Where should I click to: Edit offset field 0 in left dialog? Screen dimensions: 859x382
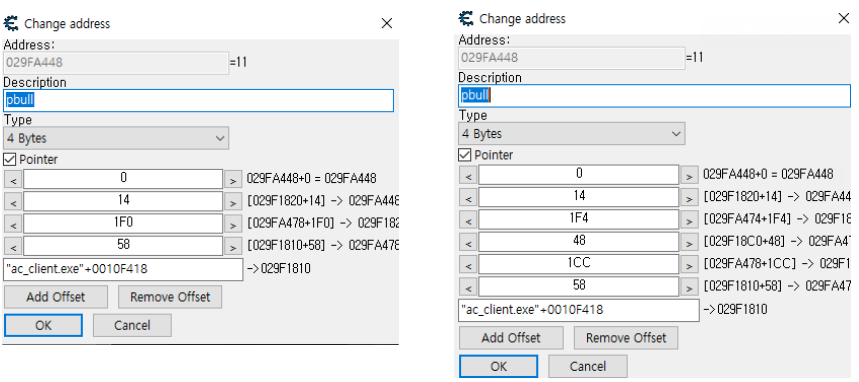(123, 179)
